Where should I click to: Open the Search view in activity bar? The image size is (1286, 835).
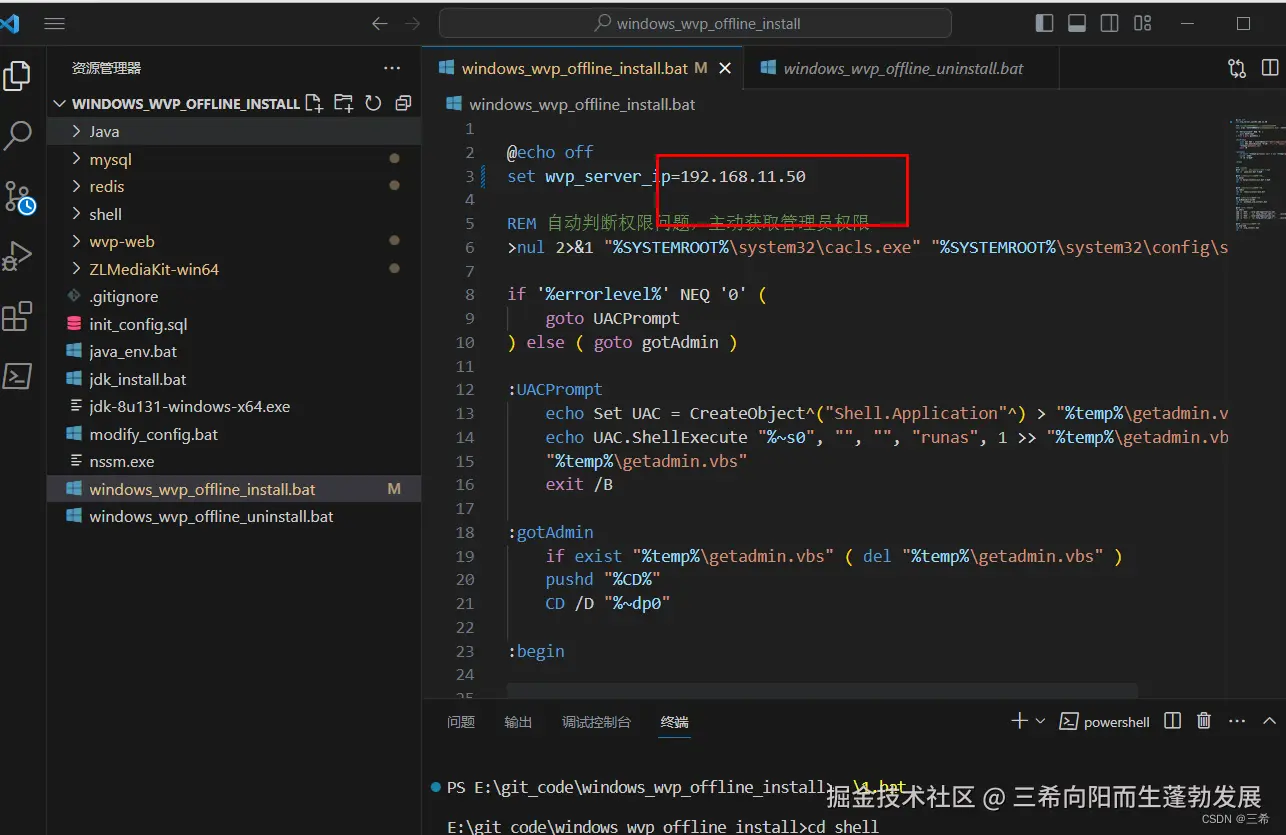click(x=17, y=136)
